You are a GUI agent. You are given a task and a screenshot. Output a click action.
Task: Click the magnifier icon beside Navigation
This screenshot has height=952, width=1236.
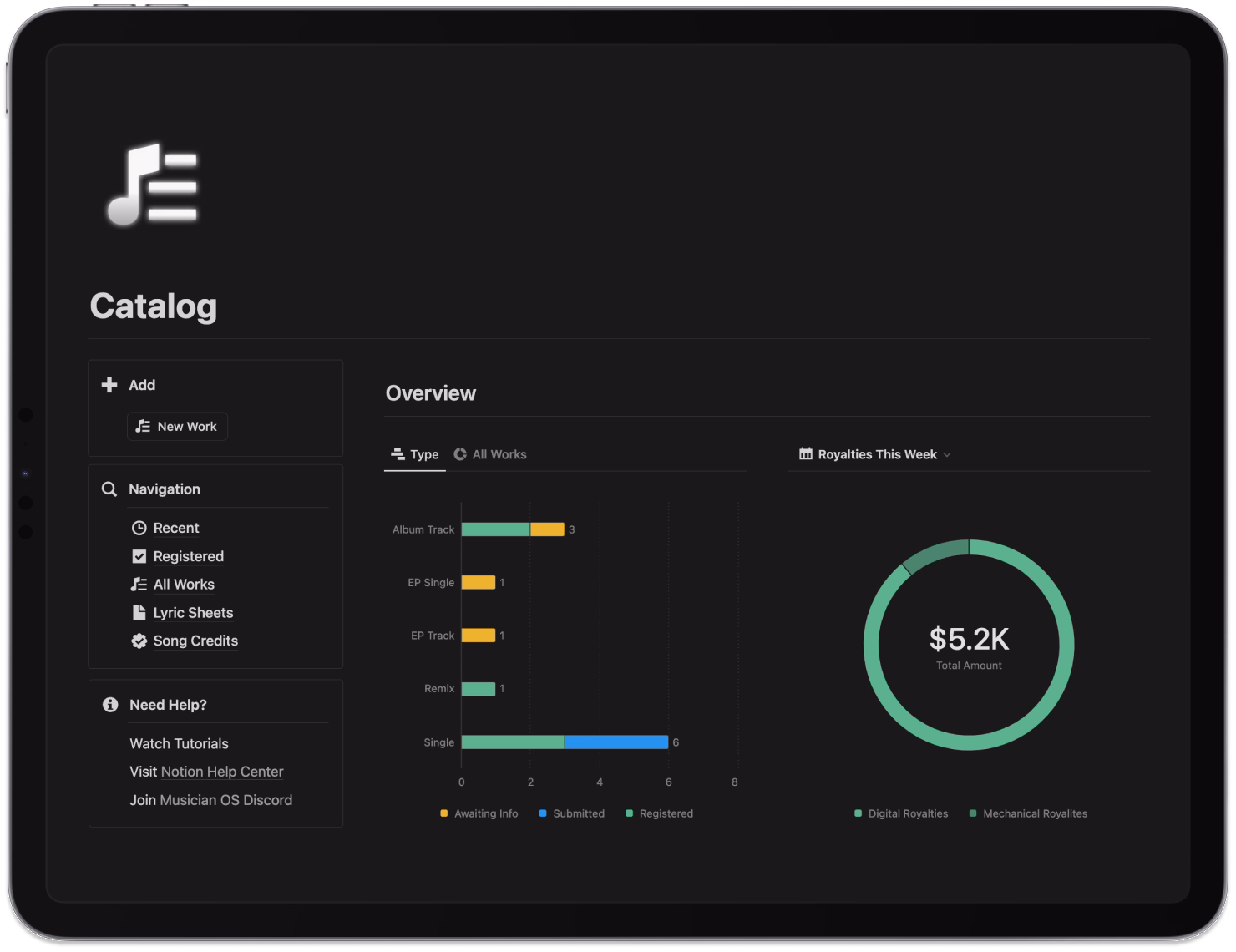pos(109,489)
